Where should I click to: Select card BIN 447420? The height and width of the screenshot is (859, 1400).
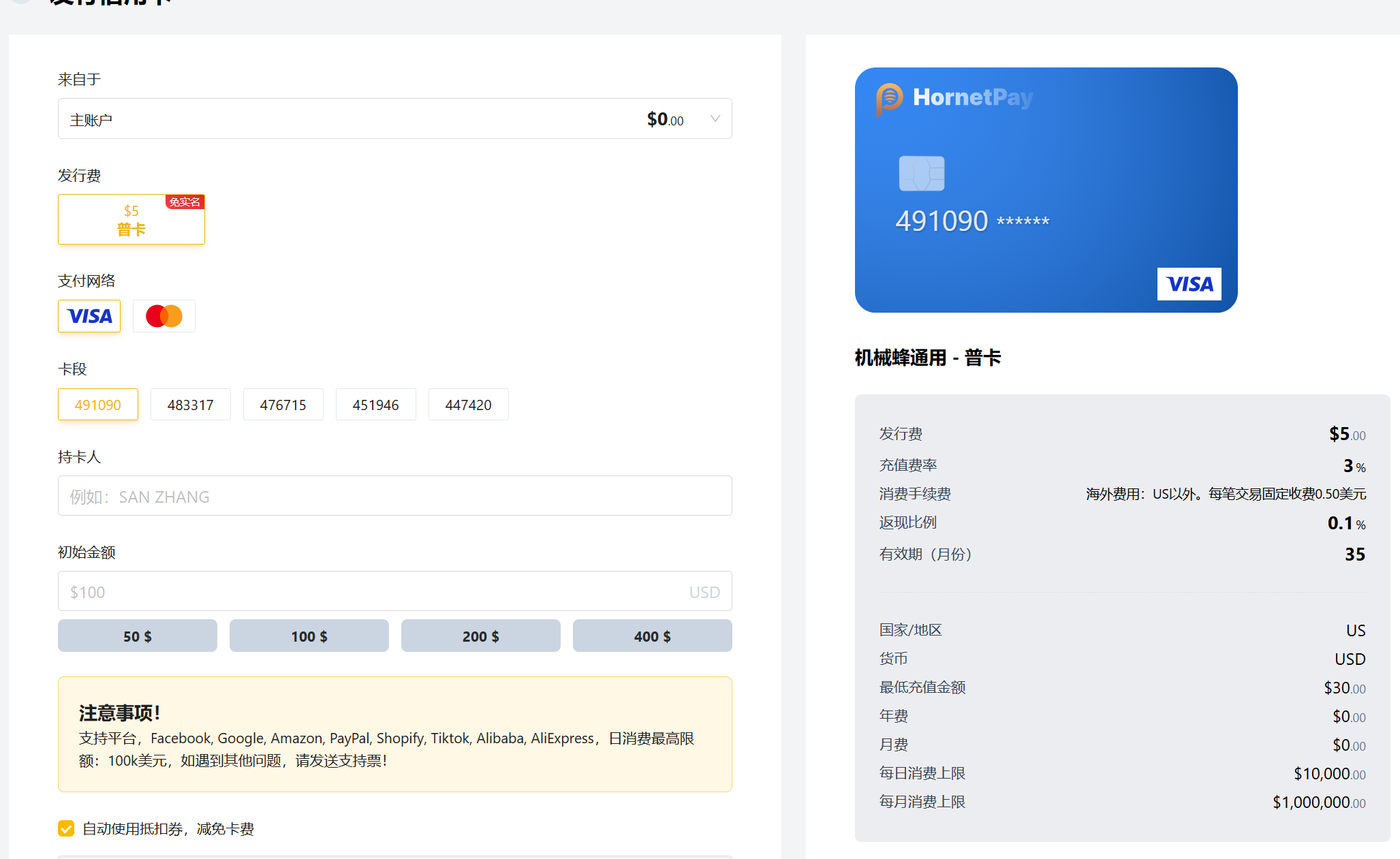pyautogui.click(x=469, y=405)
